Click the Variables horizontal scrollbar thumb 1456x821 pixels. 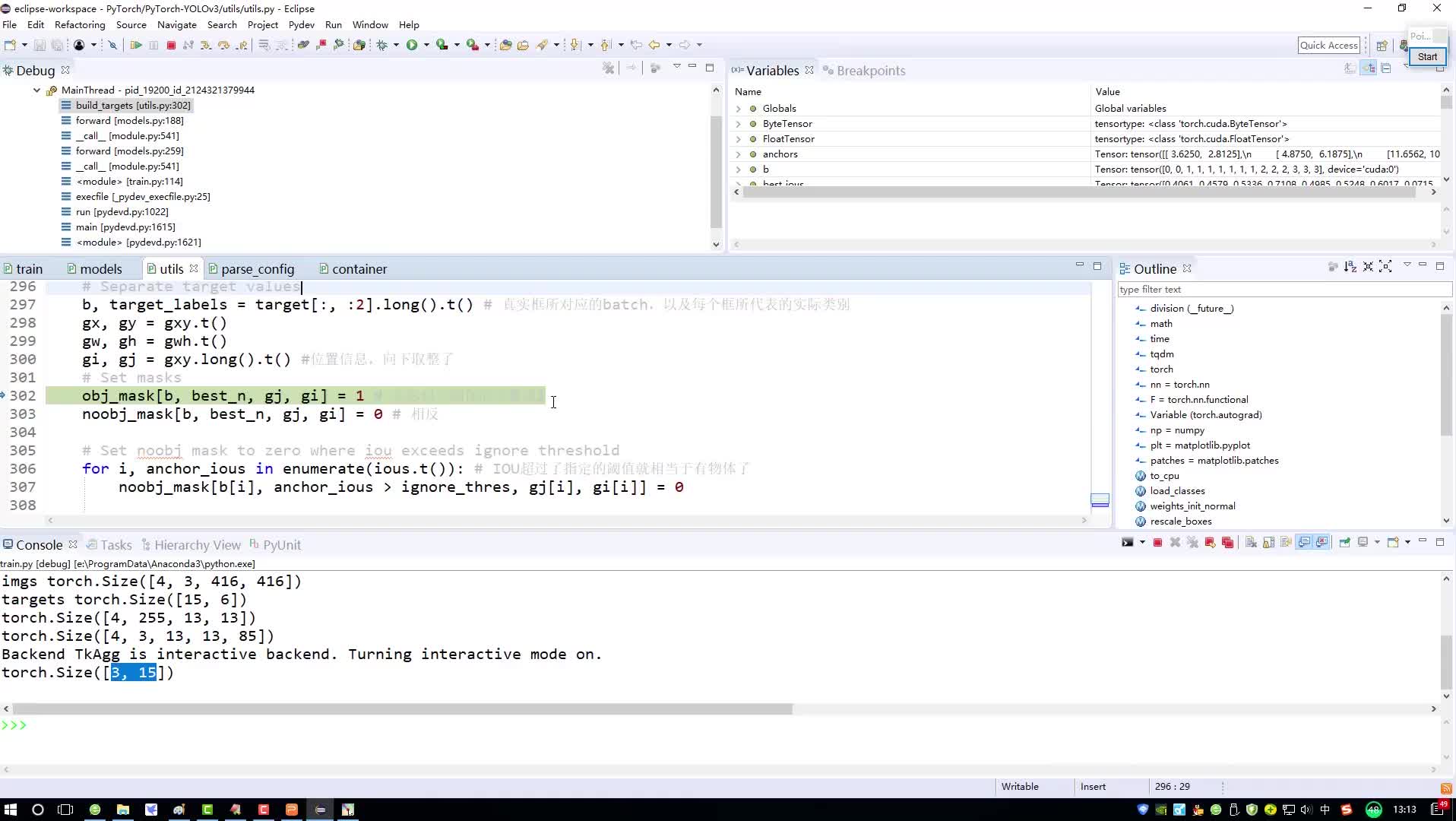(x=1079, y=192)
